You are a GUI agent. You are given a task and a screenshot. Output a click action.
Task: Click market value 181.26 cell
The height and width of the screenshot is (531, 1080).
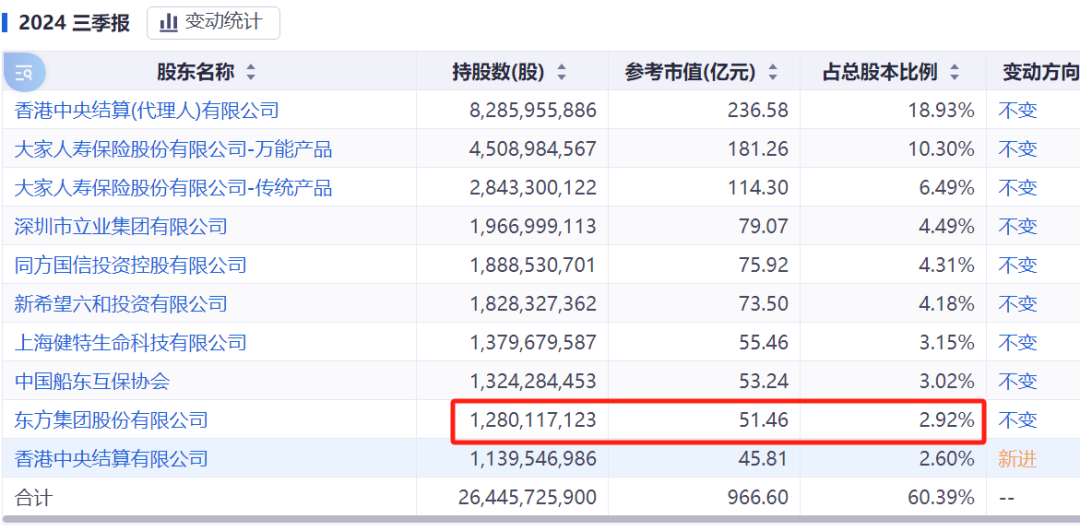coord(758,149)
